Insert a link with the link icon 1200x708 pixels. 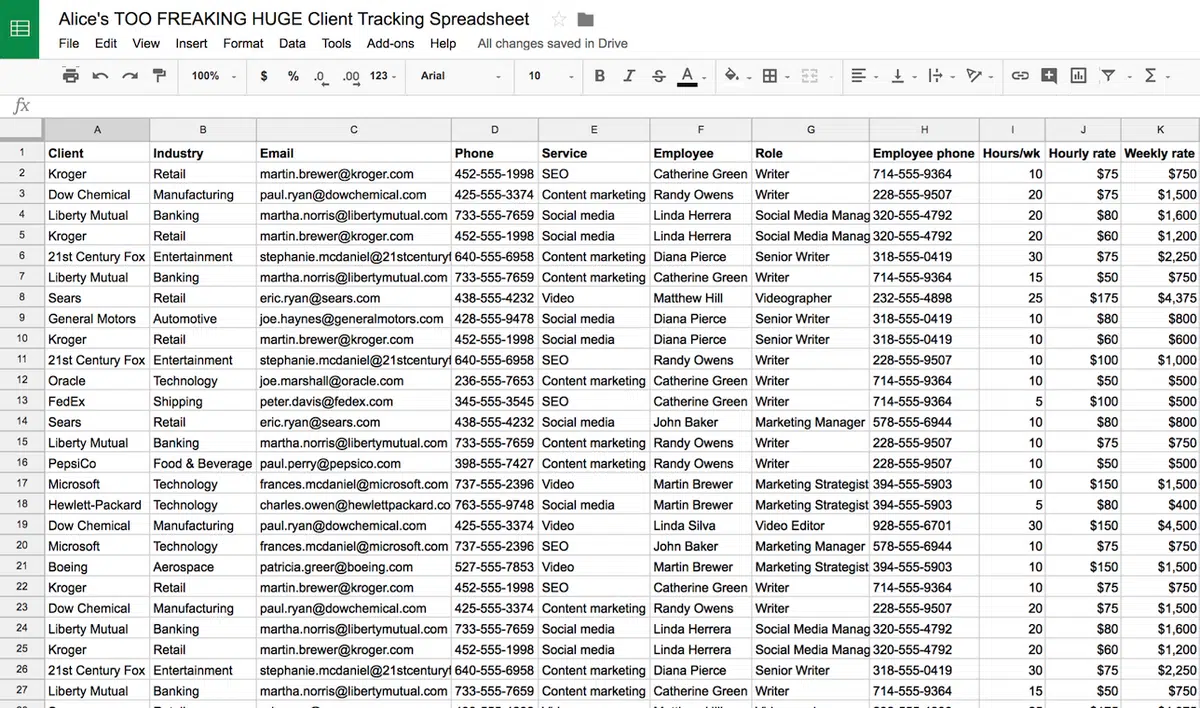[x=1020, y=76]
